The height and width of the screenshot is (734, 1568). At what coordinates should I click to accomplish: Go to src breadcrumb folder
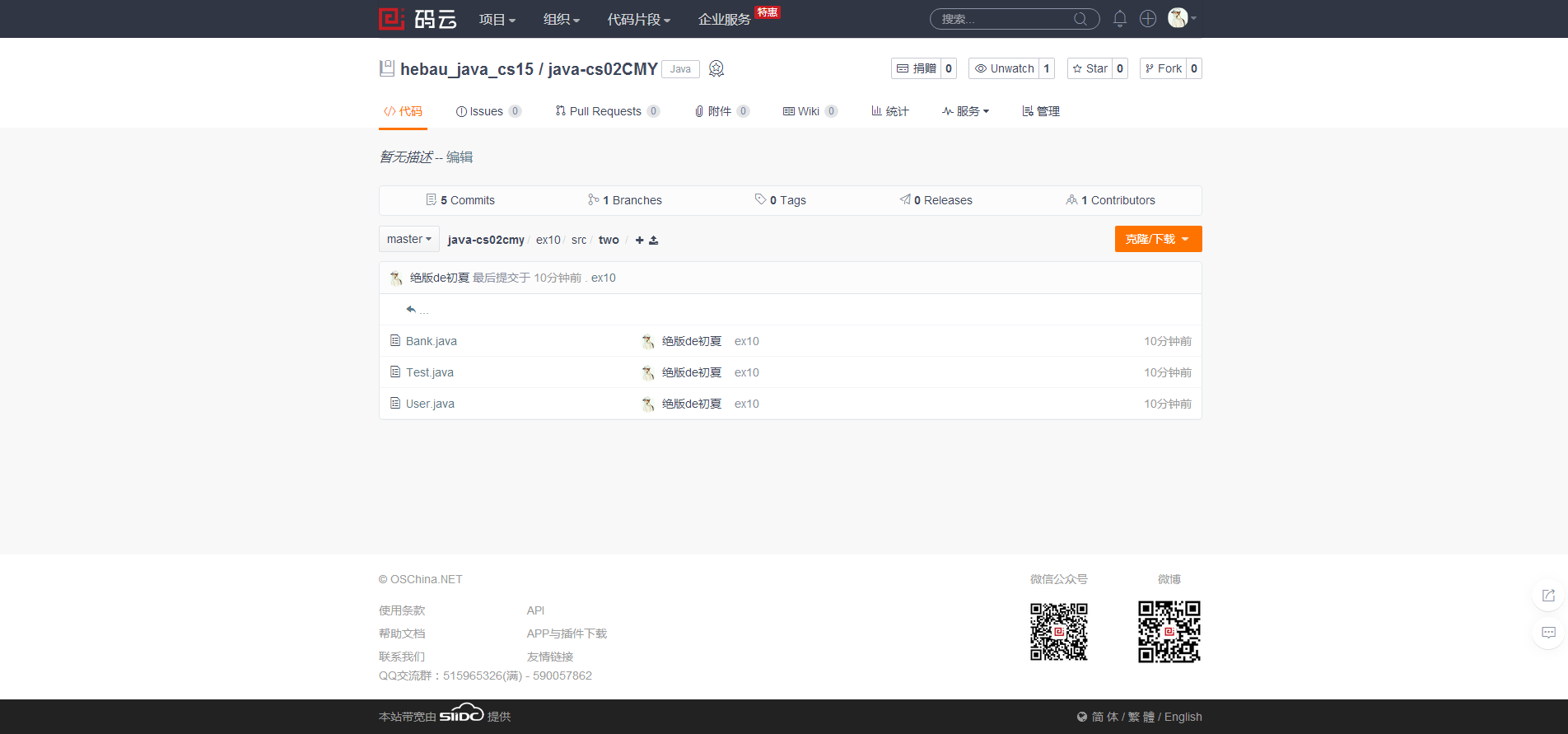tap(579, 240)
